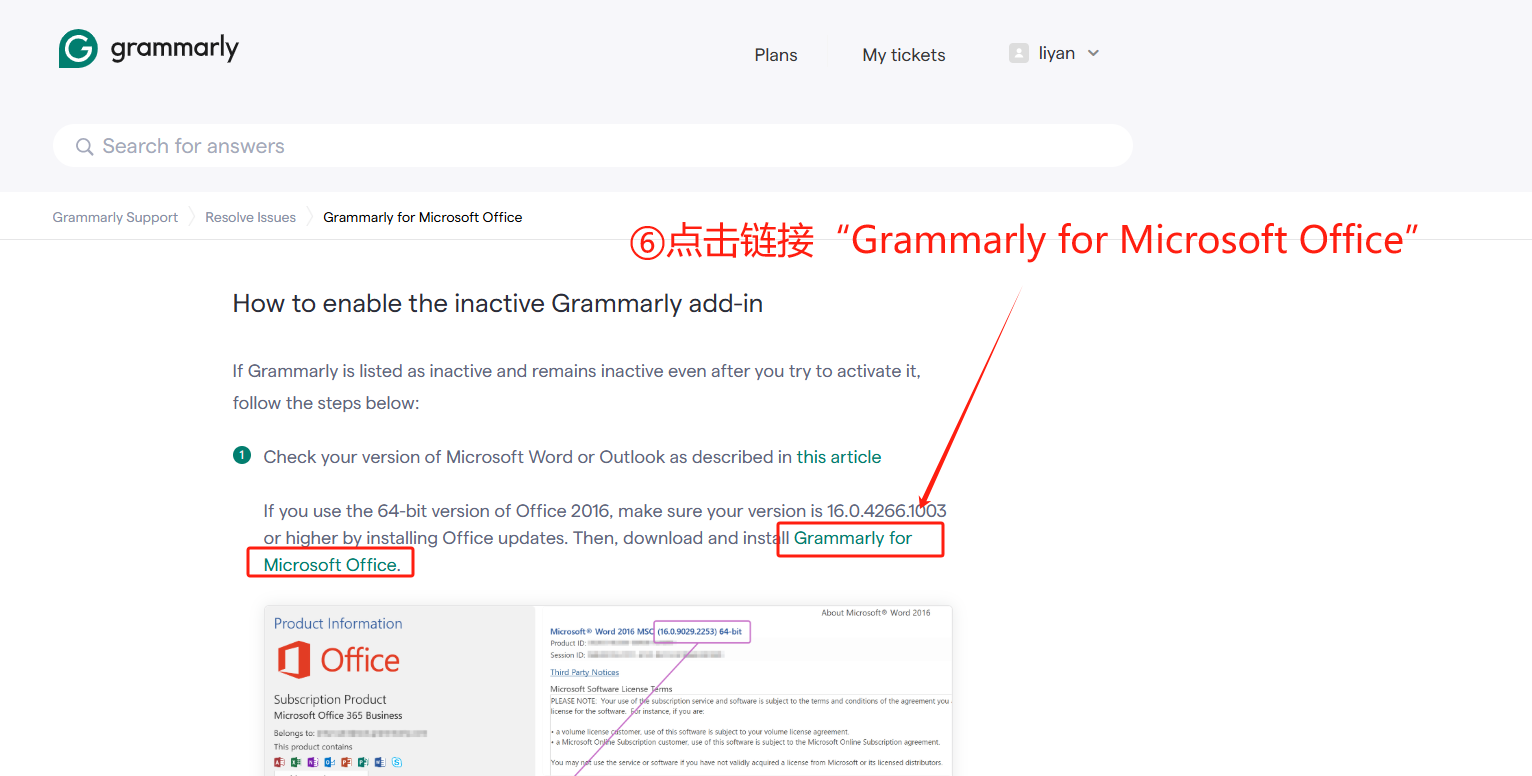Open Grammarly for Microsoft Office breadcrumb
The image size is (1532, 776).
(x=422, y=217)
